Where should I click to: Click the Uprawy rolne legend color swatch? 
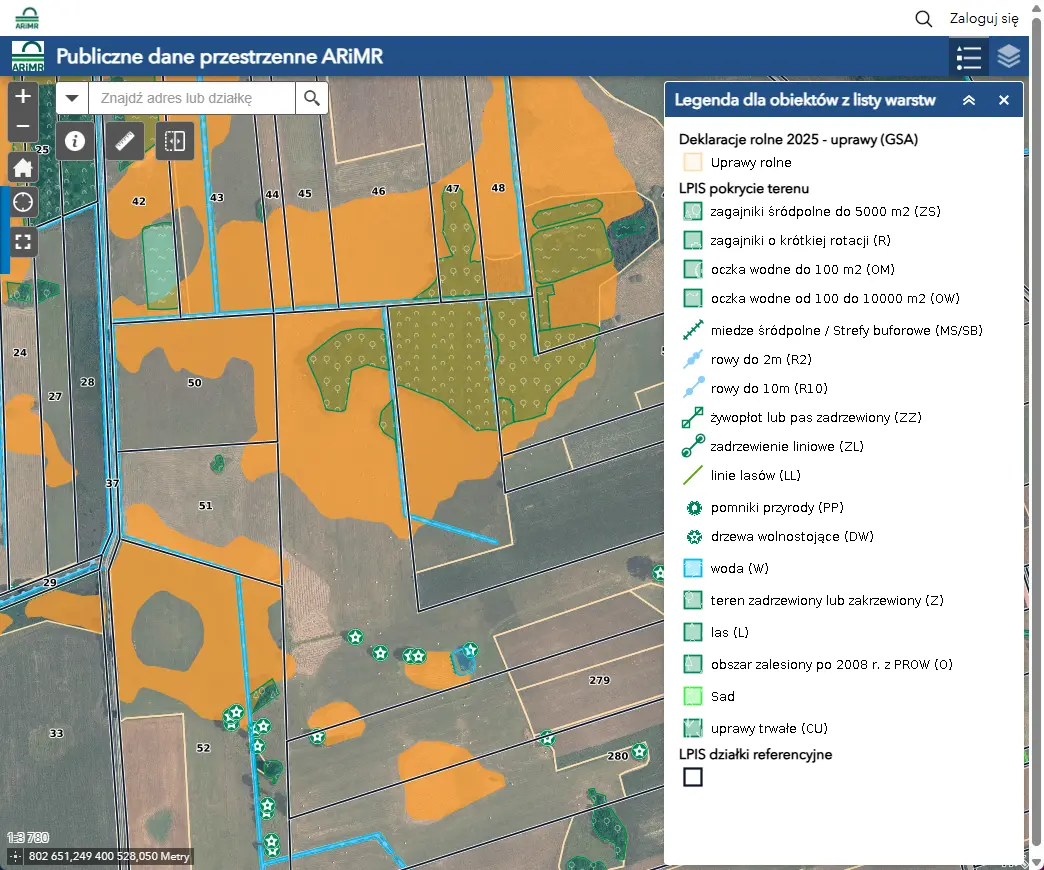click(693, 162)
